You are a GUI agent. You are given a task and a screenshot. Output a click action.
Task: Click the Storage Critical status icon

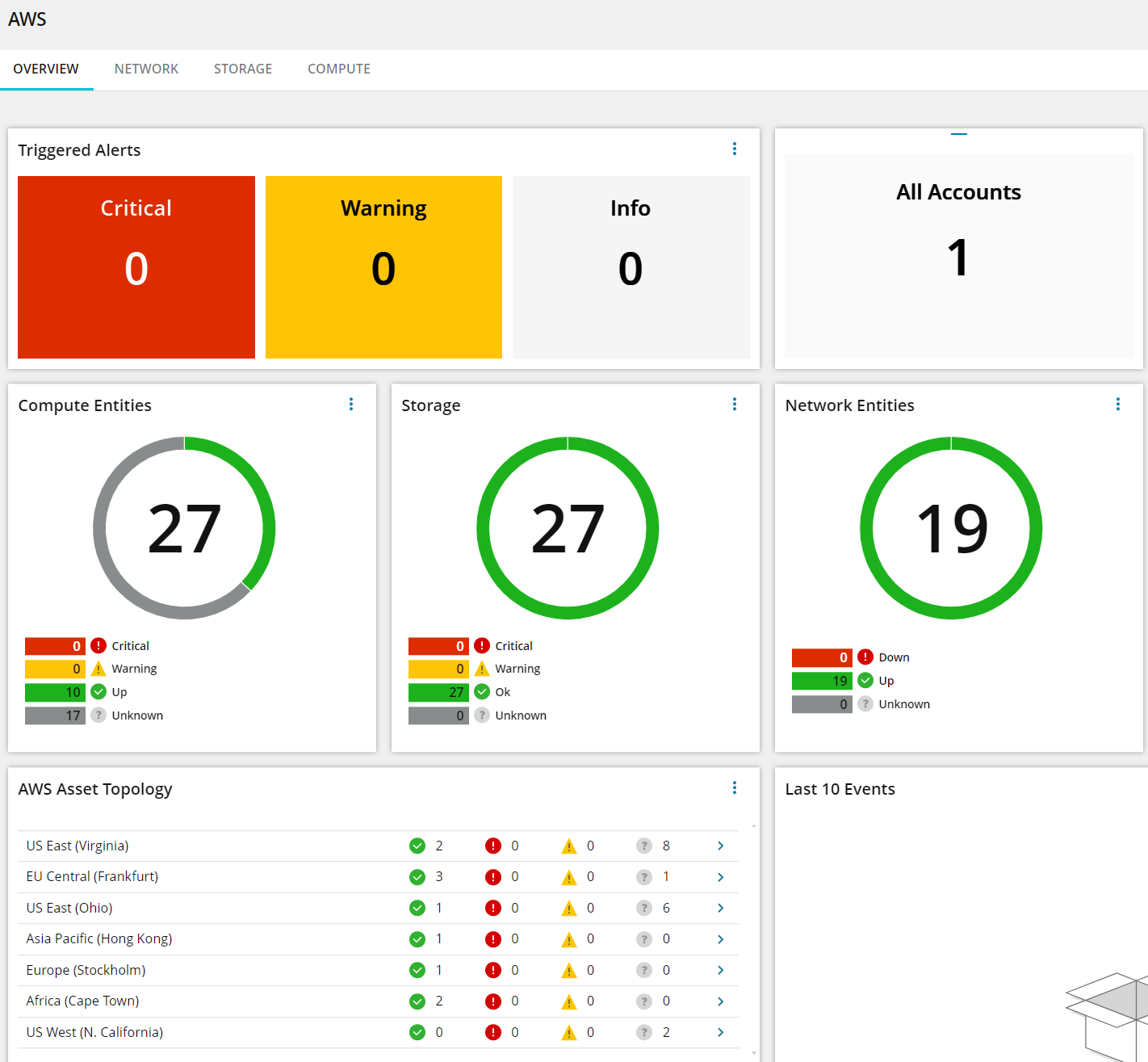(x=482, y=645)
